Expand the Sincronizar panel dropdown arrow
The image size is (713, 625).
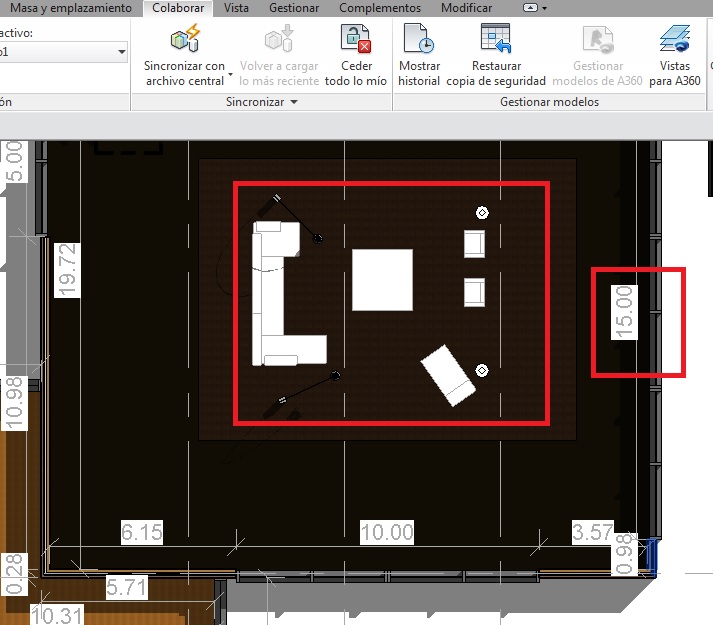point(294,102)
